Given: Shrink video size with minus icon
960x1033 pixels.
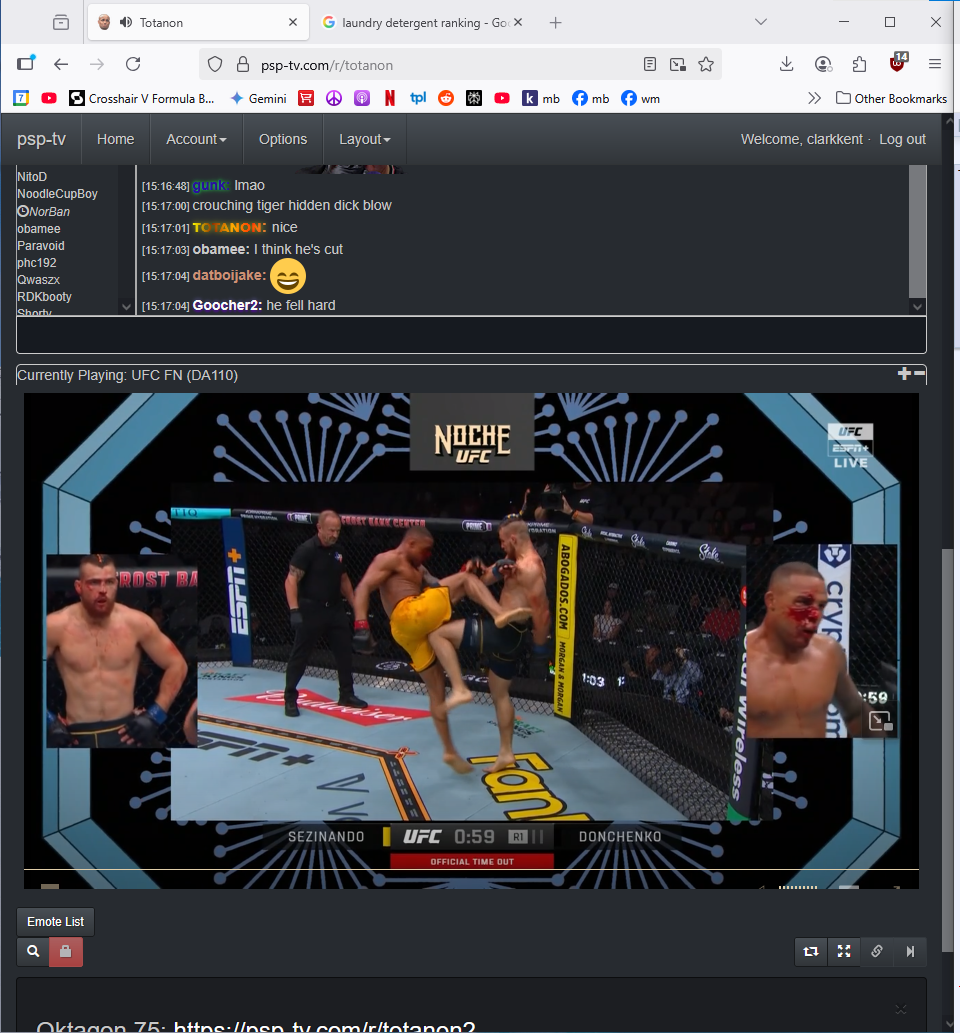Looking at the screenshot, I should [x=920, y=374].
